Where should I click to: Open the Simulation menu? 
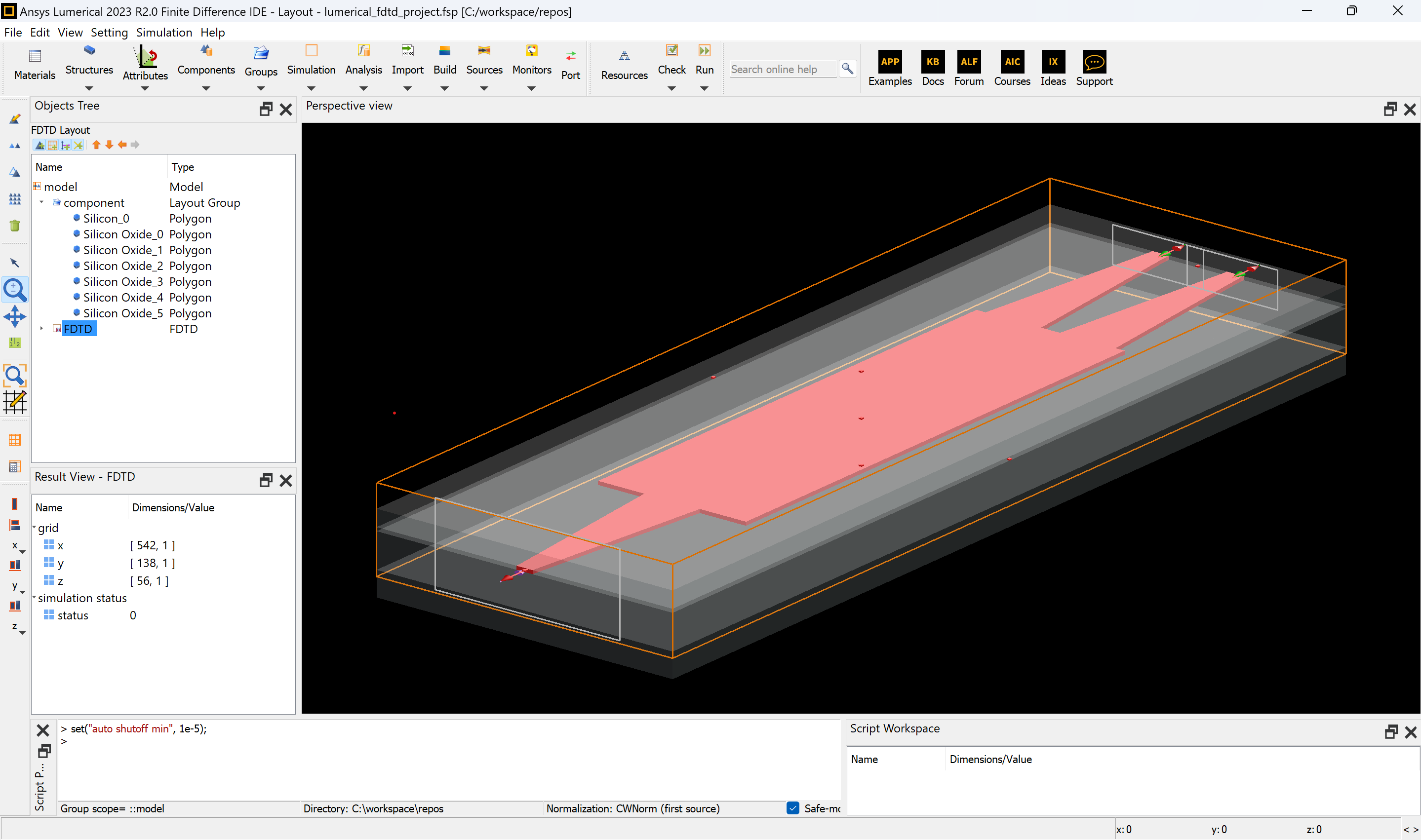[163, 32]
